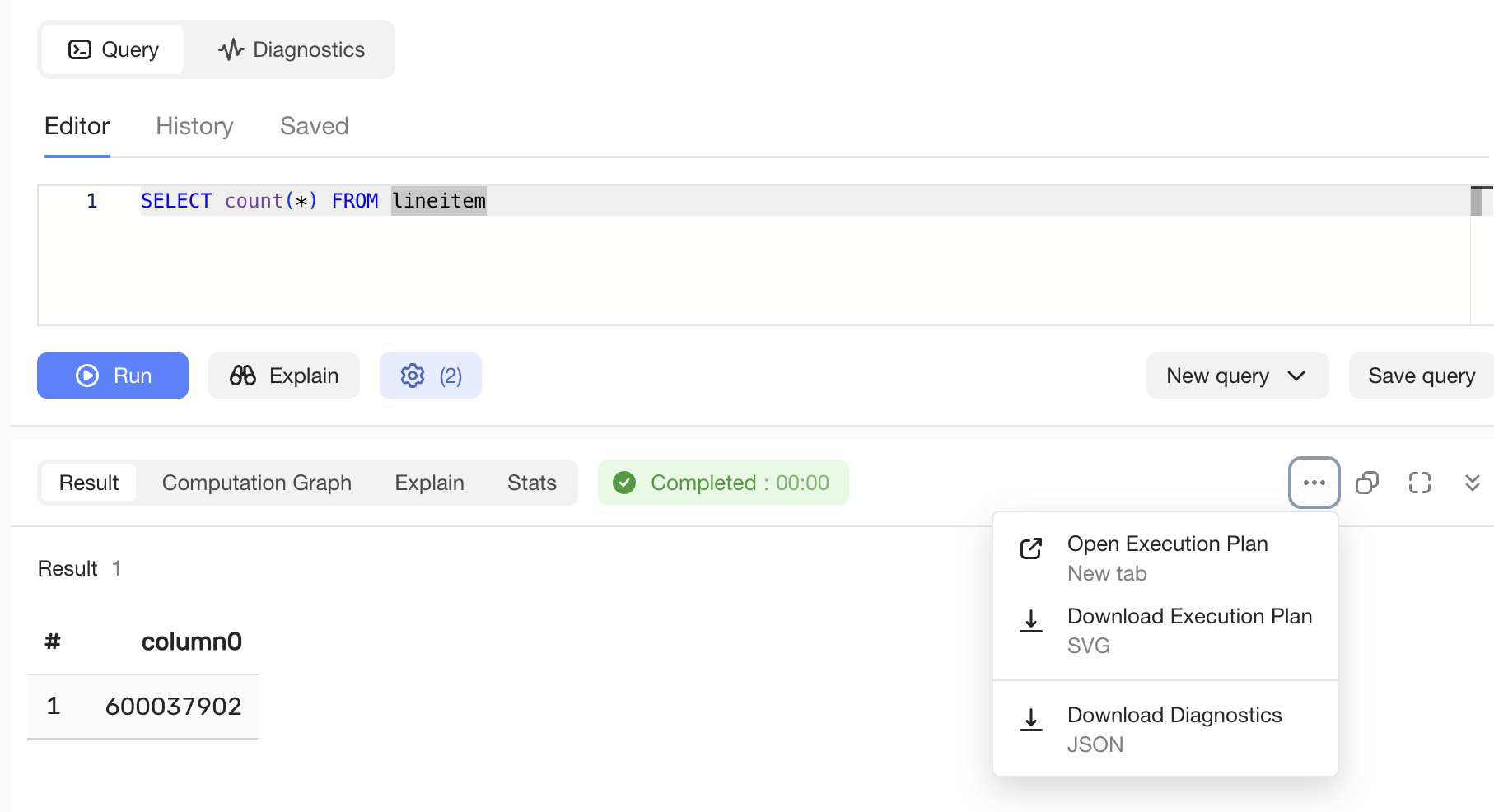Choose Open Execution Plan in new tab
The height and width of the screenshot is (812, 1494).
coord(1165,558)
